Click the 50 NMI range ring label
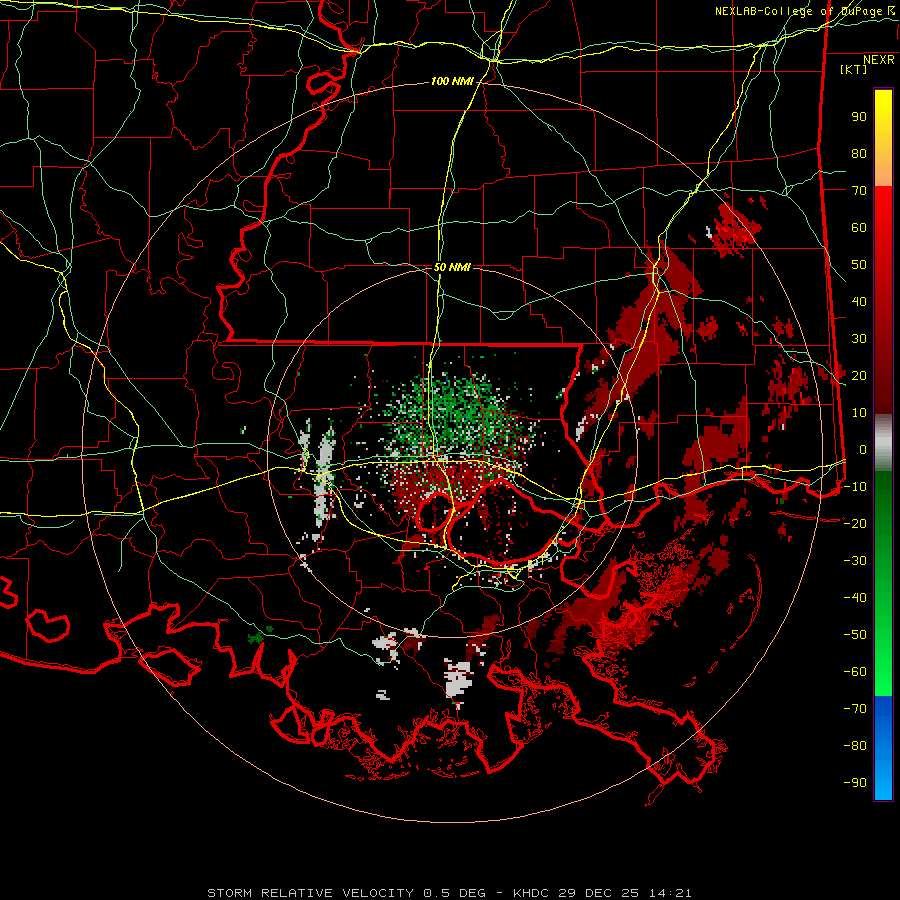This screenshot has height=900, width=900. pos(452,267)
